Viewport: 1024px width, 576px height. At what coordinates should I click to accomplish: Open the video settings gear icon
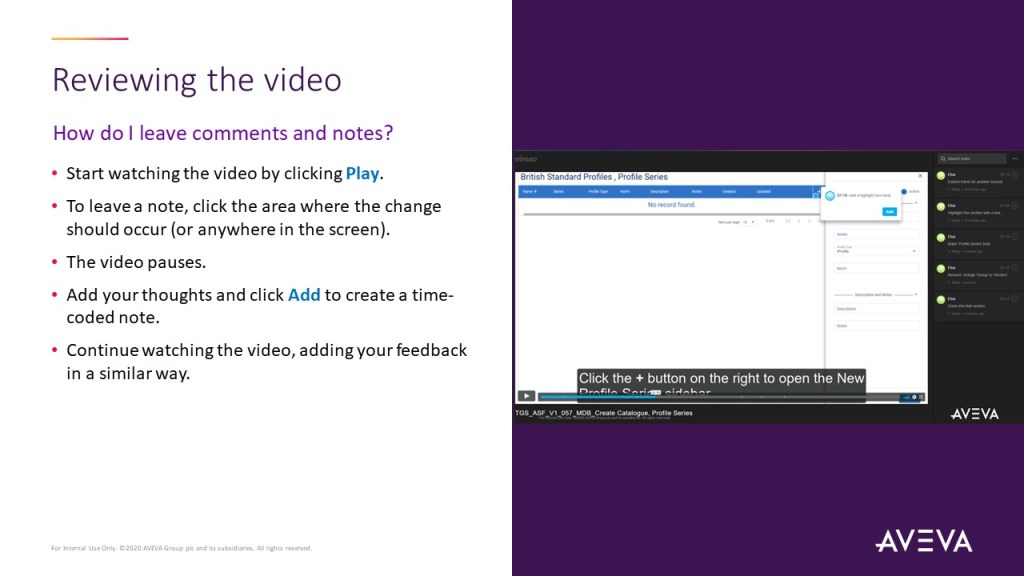(914, 397)
